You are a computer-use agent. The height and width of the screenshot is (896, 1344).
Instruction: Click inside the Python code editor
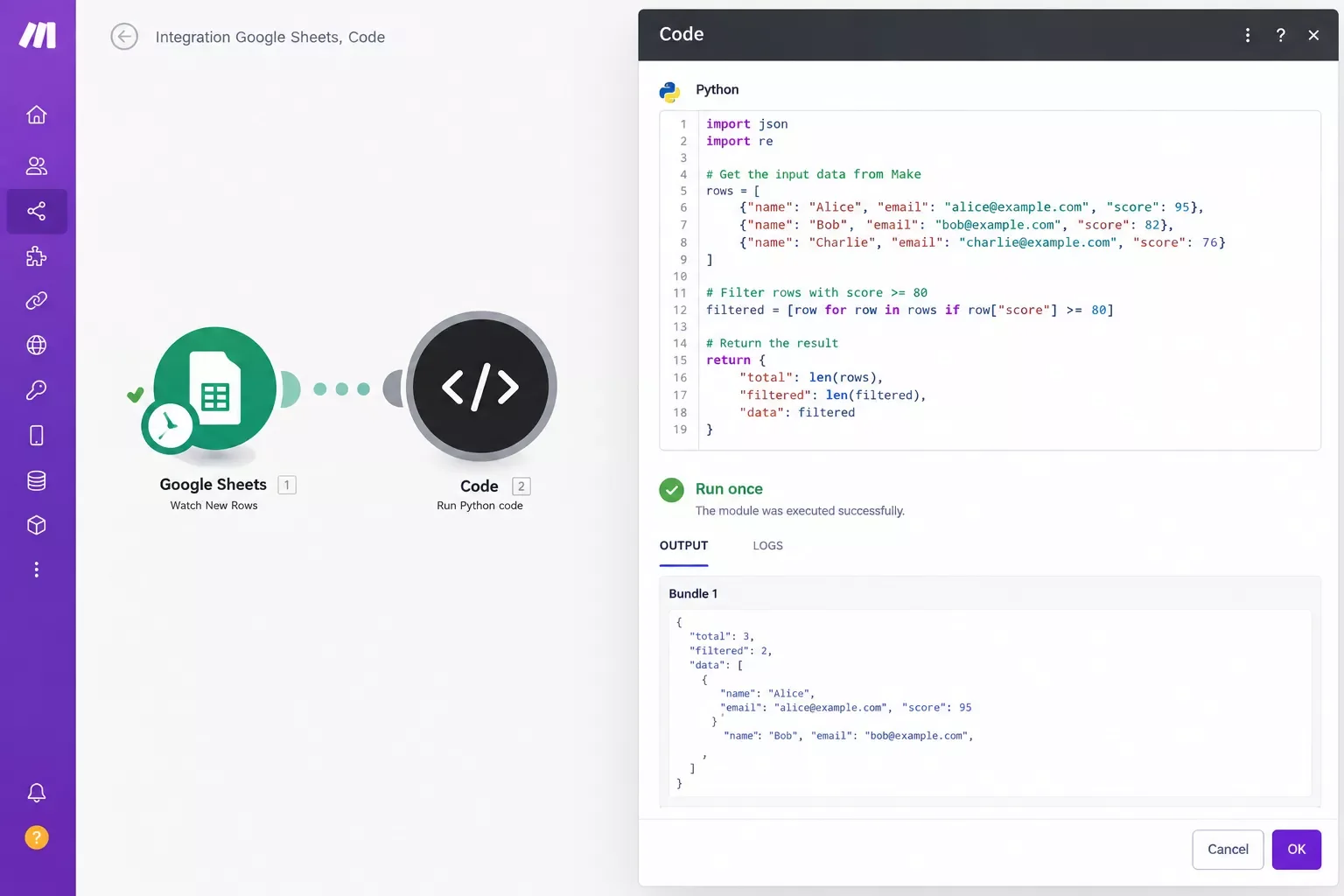coord(990,280)
